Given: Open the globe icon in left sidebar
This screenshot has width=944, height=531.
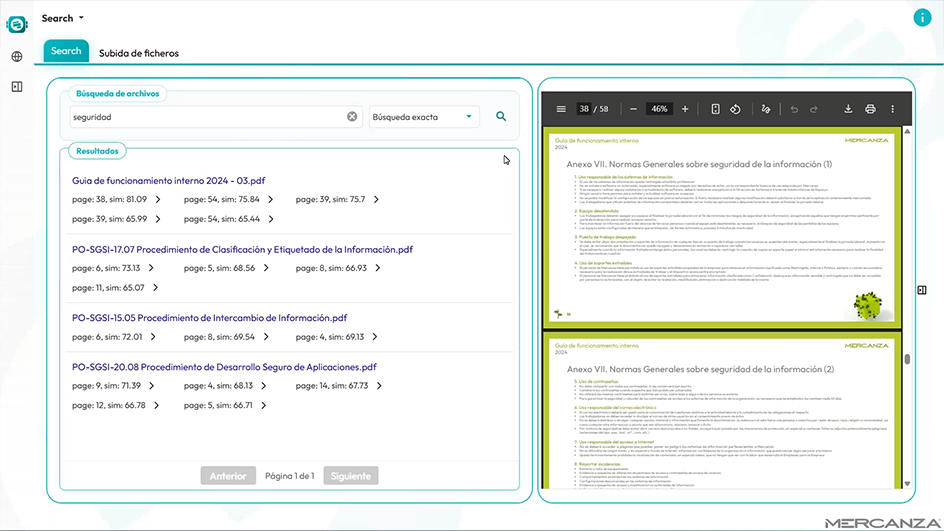Looking at the screenshot, I should 17,57.
